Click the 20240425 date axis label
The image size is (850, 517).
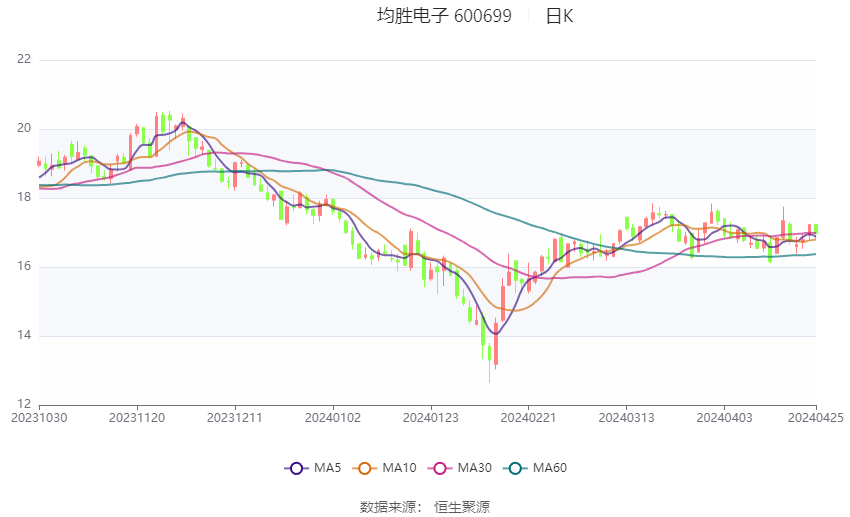pos(816,418)
